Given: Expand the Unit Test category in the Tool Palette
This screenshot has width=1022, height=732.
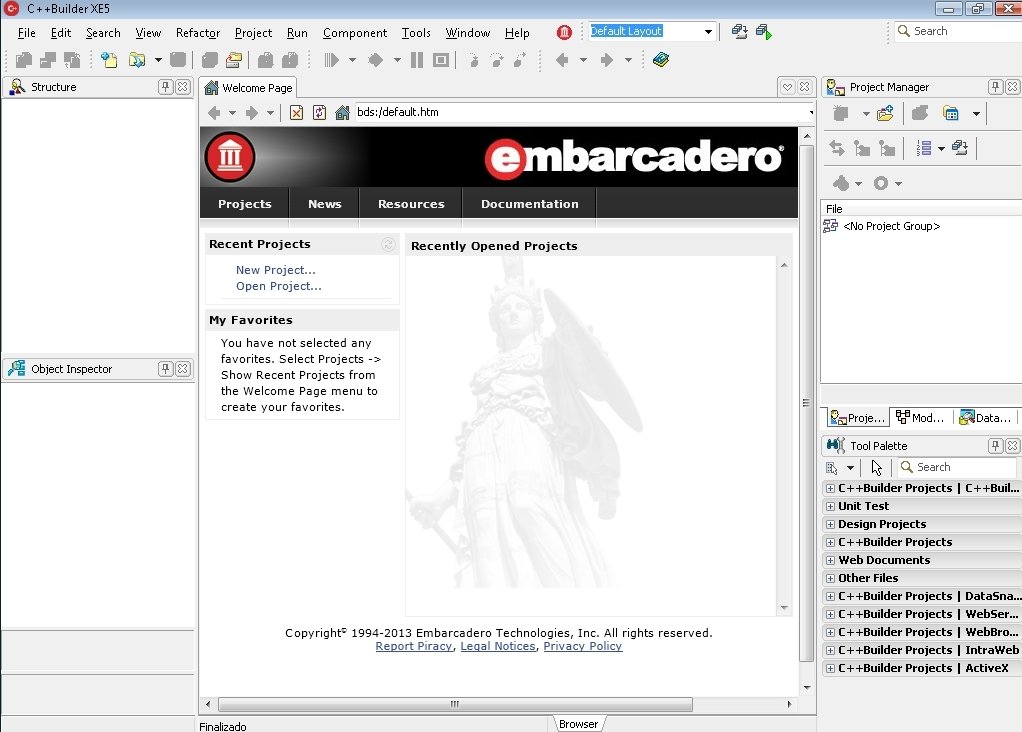Looking at the screenshot, I should 830,506.
